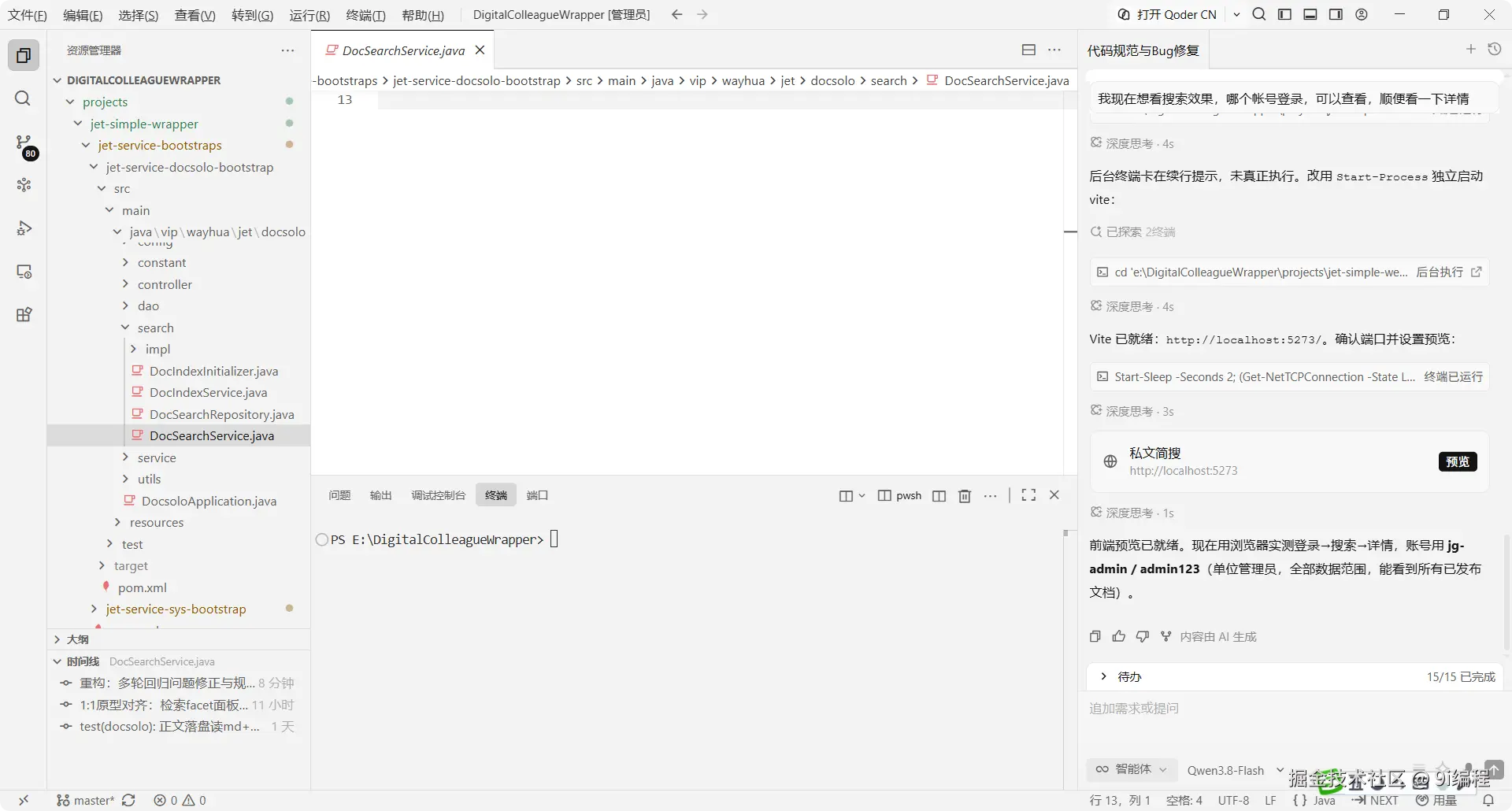This screenshot has height=811, width=1512.
Task: Open Source Control view with 80 badge
Action: [x=24, y=144]
